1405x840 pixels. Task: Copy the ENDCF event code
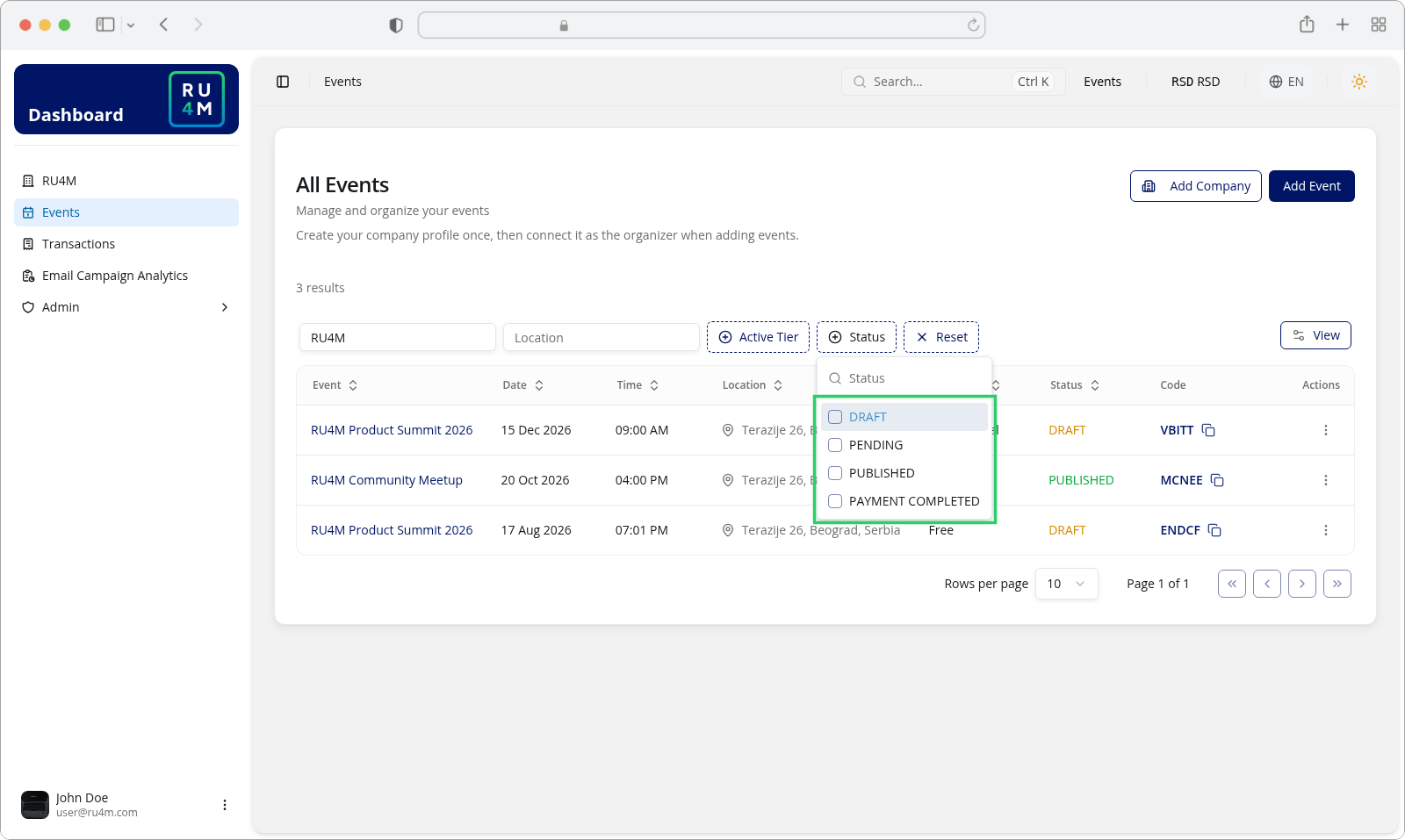click(1214, 530)
